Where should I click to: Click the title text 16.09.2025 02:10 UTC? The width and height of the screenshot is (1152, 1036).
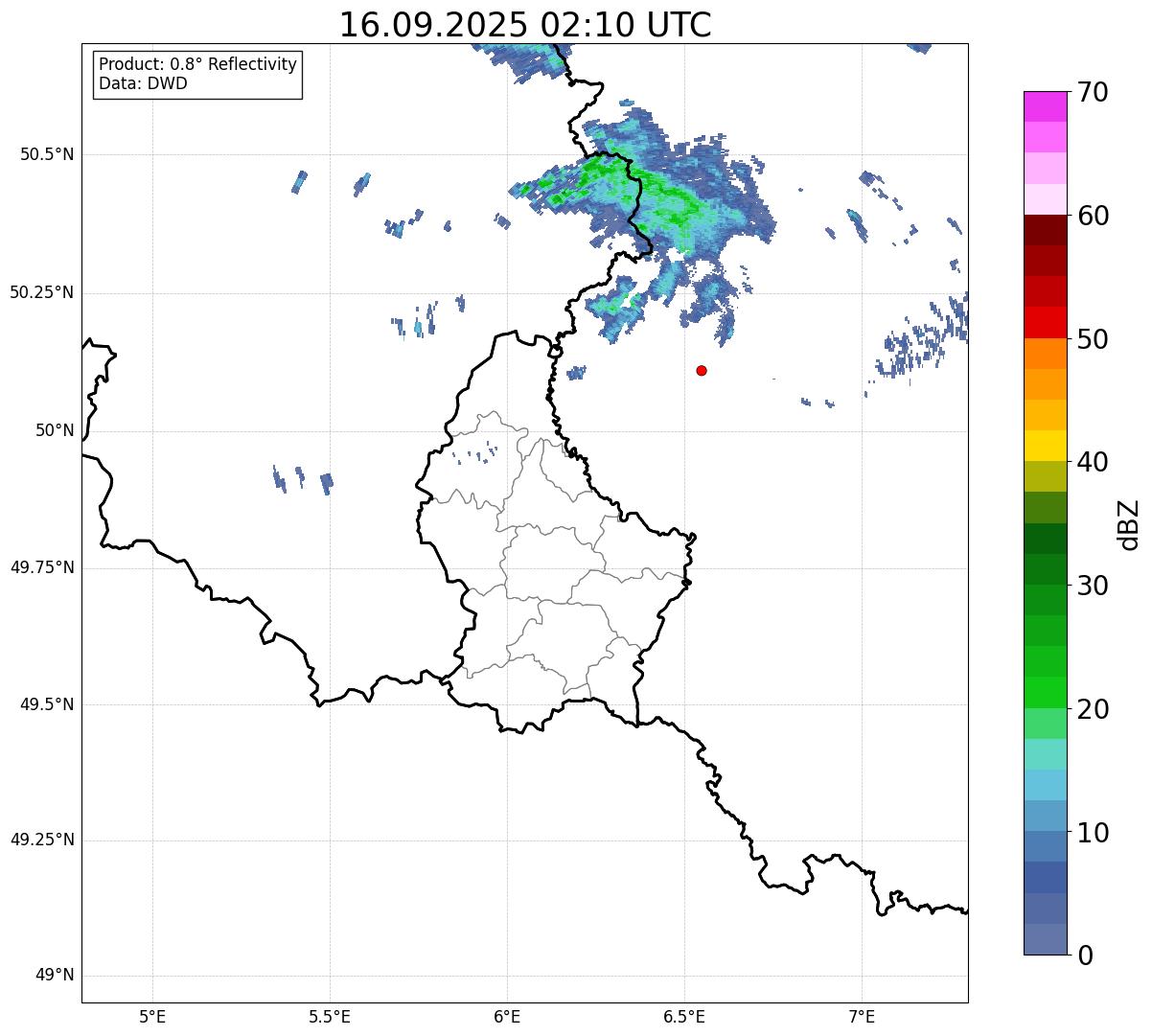525,25
